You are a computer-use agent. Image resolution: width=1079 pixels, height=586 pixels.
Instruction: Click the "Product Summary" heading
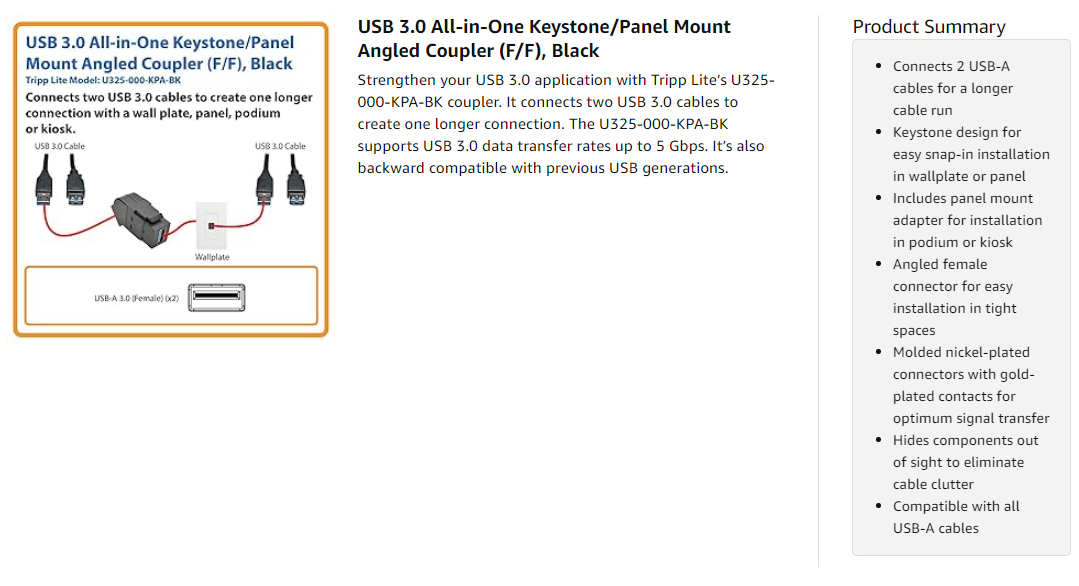(929, 27)
